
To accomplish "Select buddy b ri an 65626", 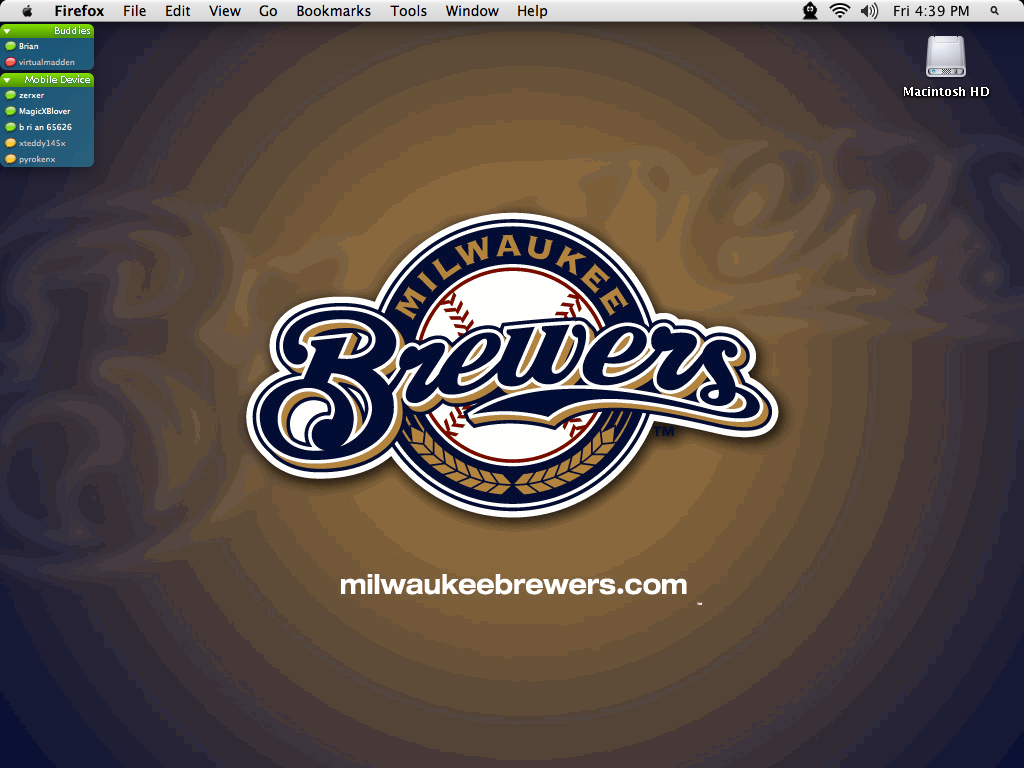I will click(47, 127).
